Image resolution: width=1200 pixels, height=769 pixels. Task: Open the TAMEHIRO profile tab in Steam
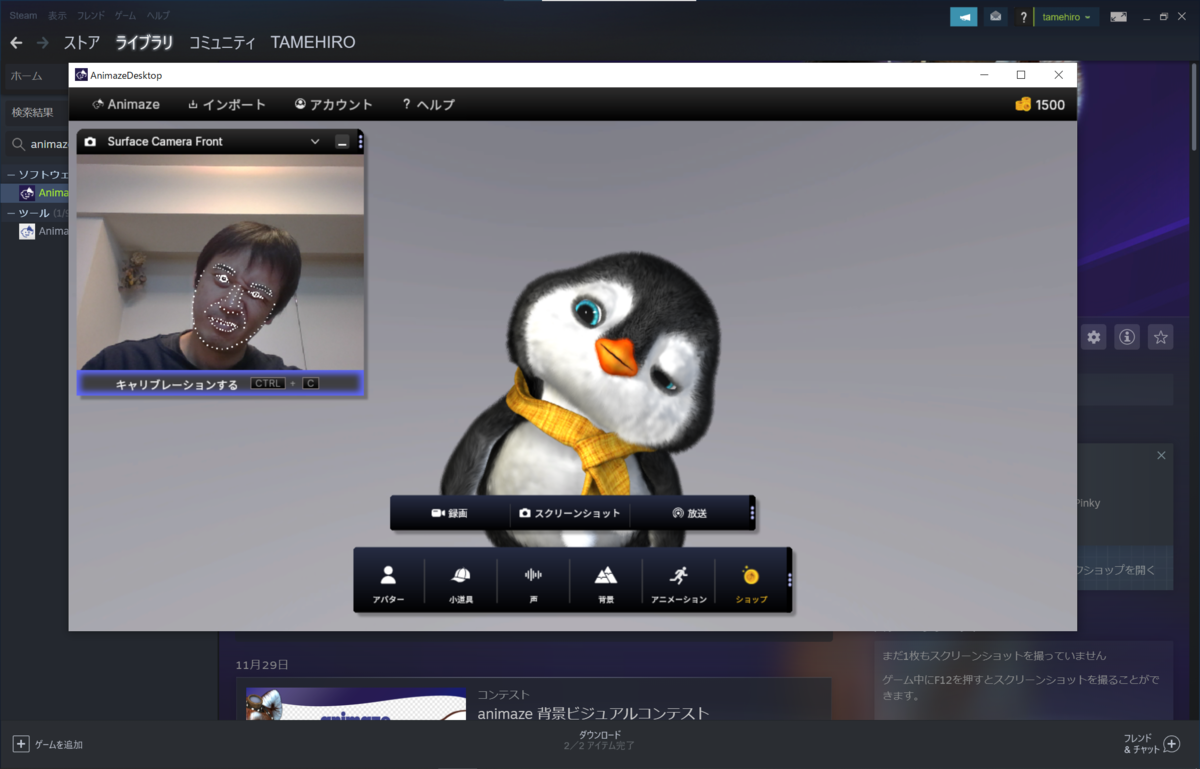tap(313, 43)
